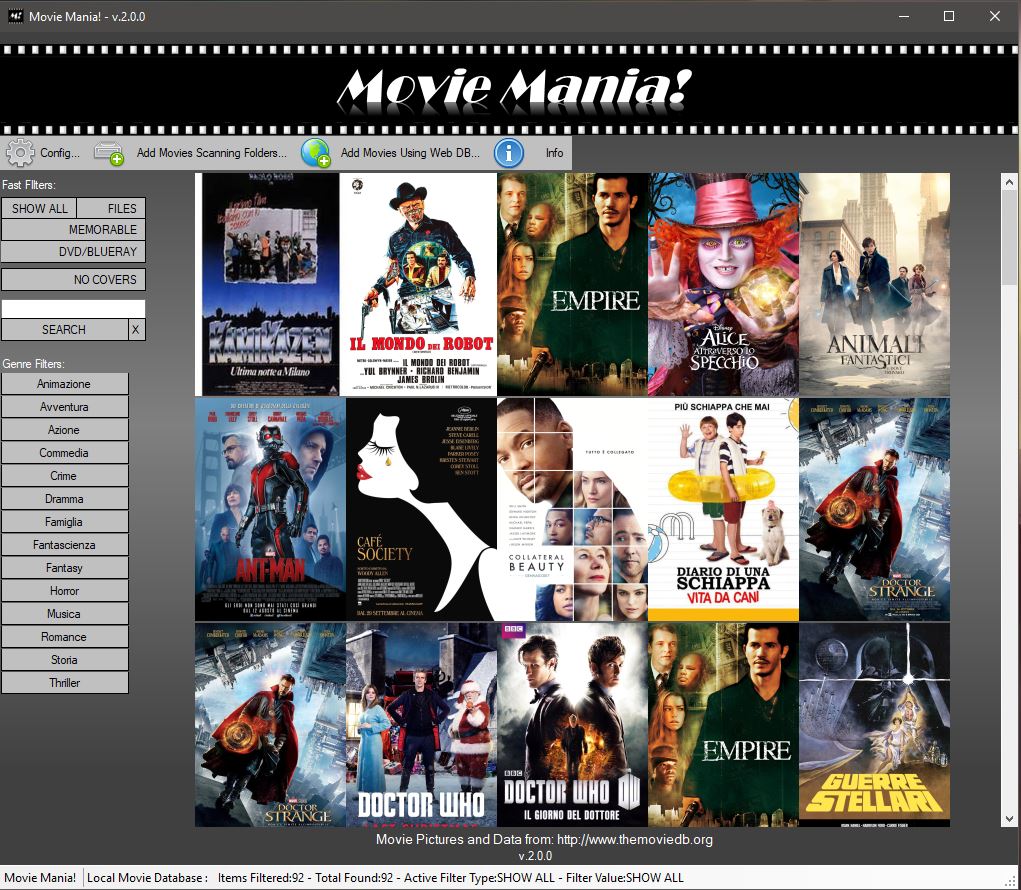Image resolution: width=1021 pixels, height=890 pixels.
Task: Click the Add Movies Scanning Folders icon
Action: [x=109, y=153]
